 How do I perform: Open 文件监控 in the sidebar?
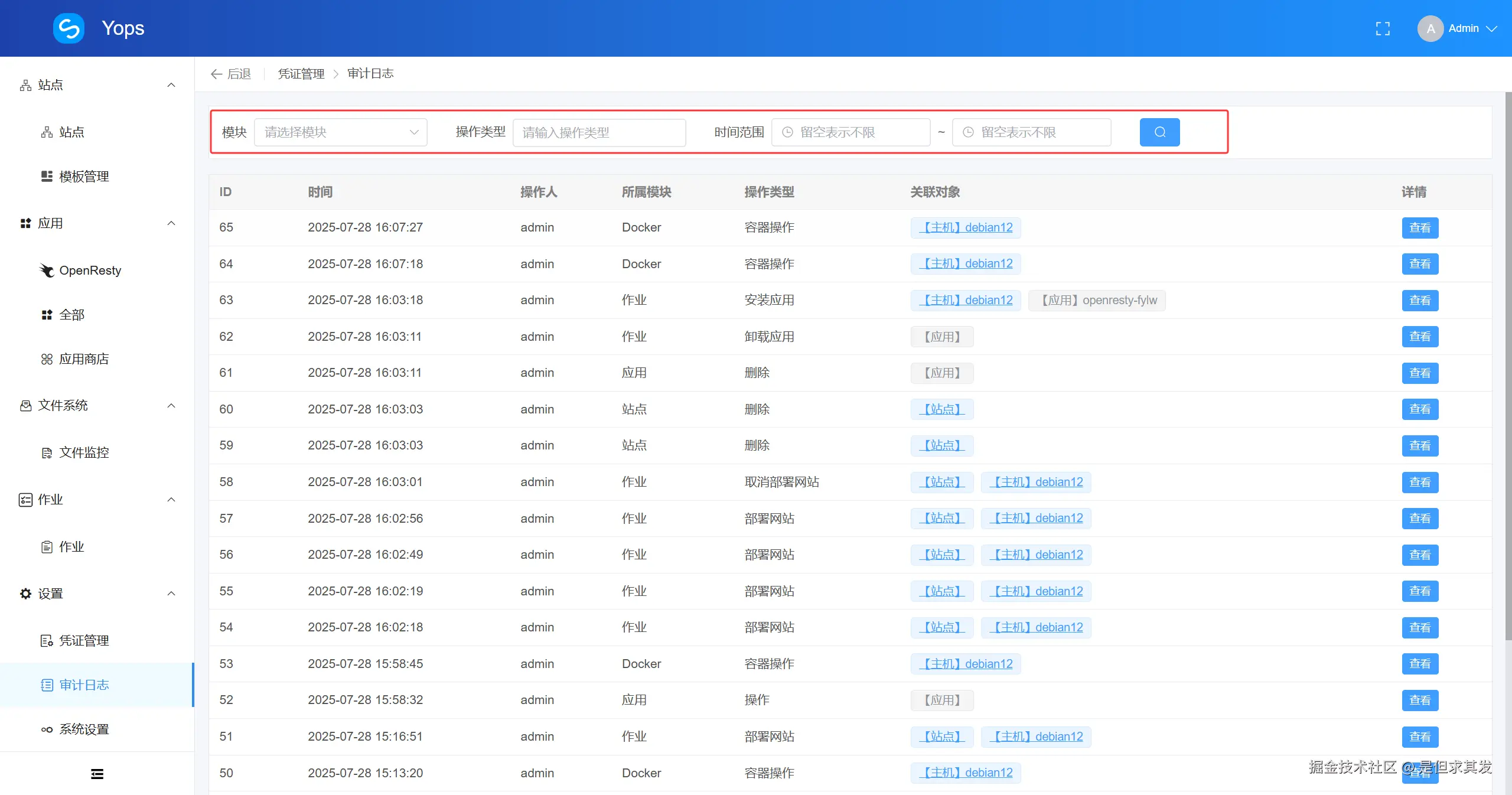(83, 452)
